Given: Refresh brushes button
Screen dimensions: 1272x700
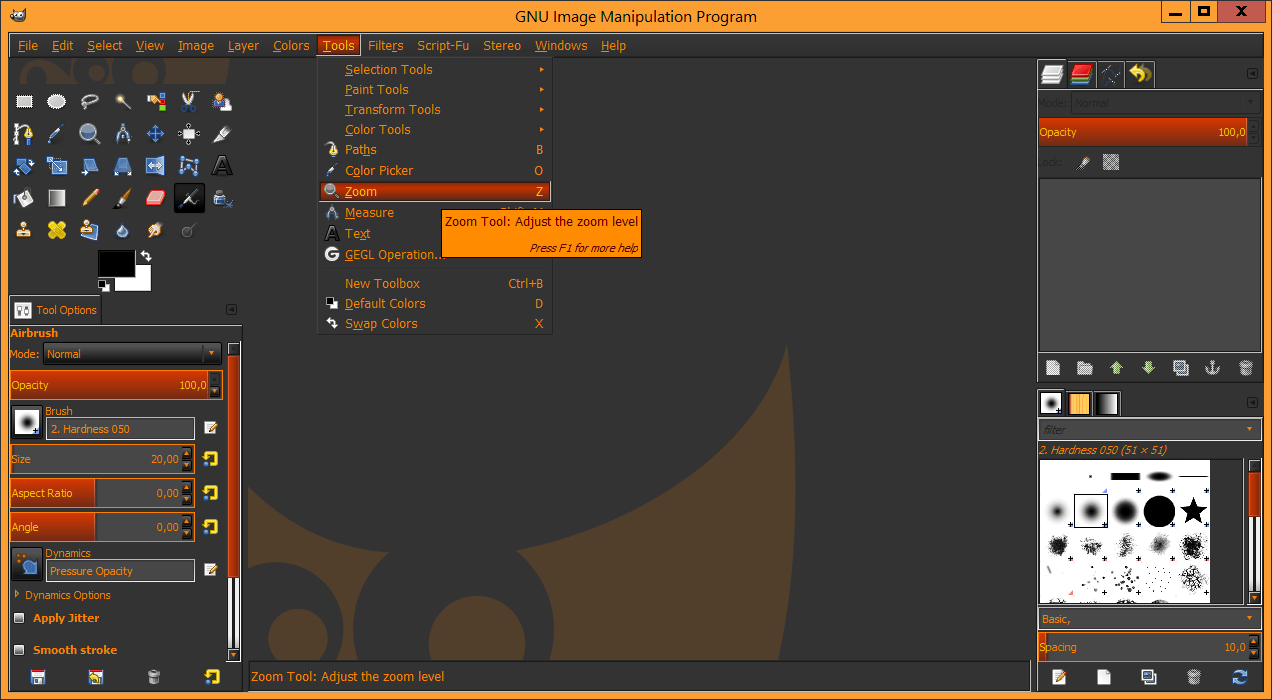Looking at the screenshot, I should (1240, 677).
